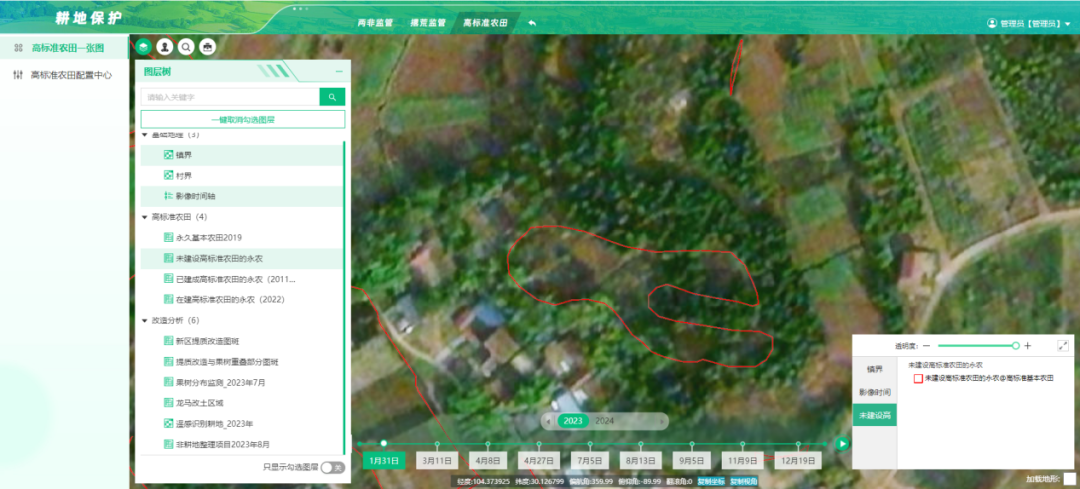The image size is (1080, 489).
Task: Expand the legend panel with the fullscreen icon
Action: click(1062, 345)
